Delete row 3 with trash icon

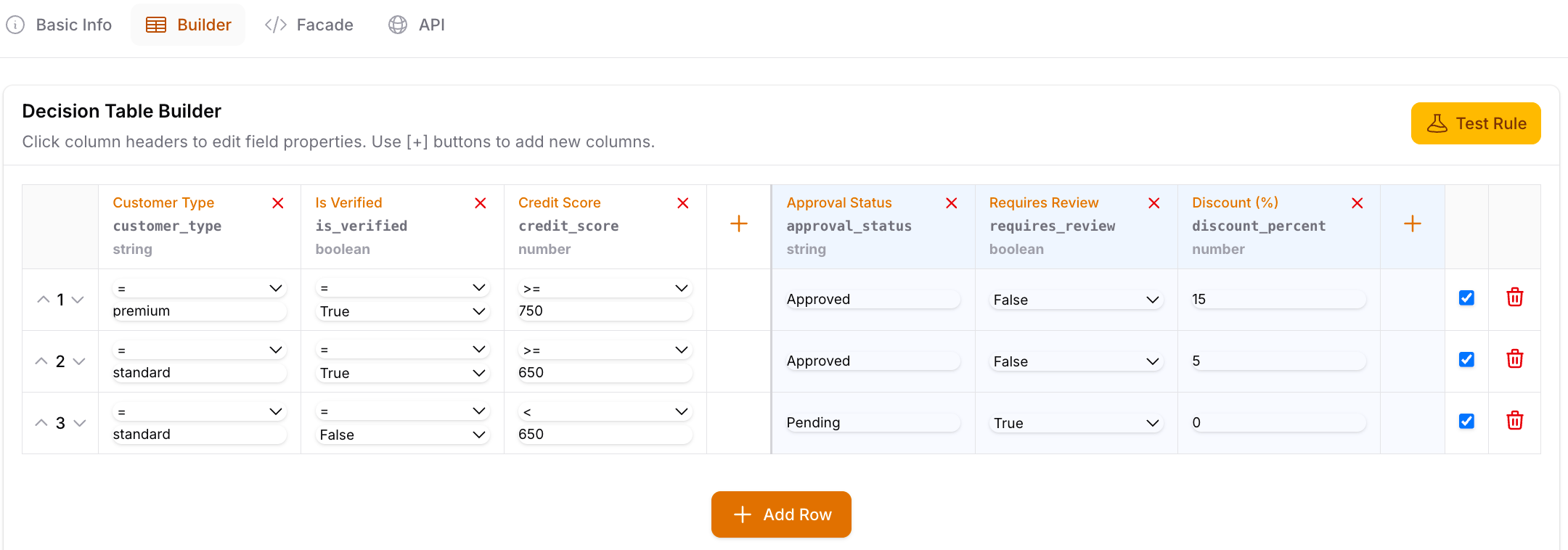click(x=1514, y=421)
